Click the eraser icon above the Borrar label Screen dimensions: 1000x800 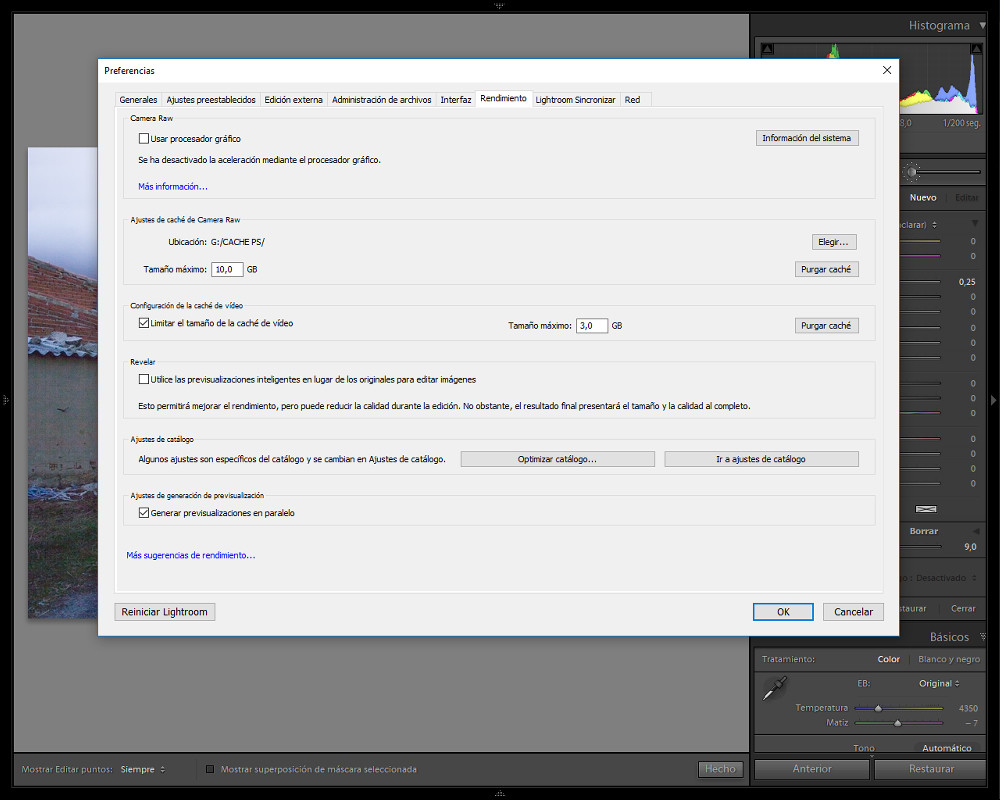tap(928, 509)
